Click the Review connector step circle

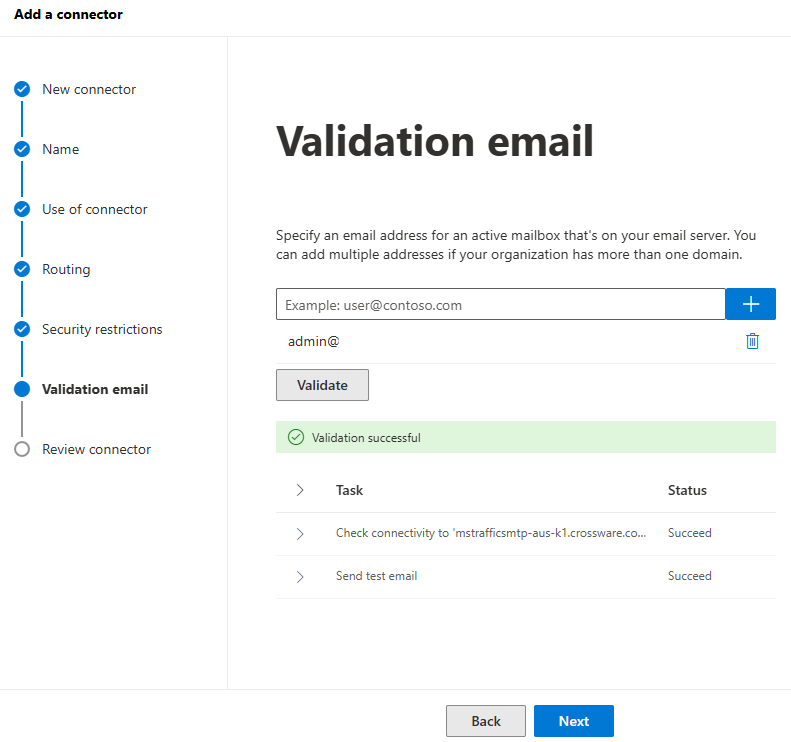point(22,449)
